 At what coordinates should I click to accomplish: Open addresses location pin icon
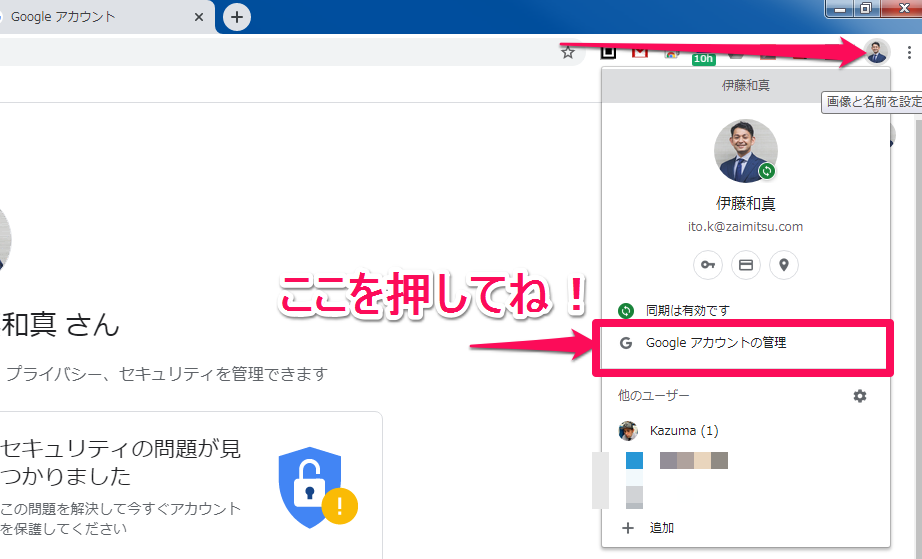tap(783, 265)
